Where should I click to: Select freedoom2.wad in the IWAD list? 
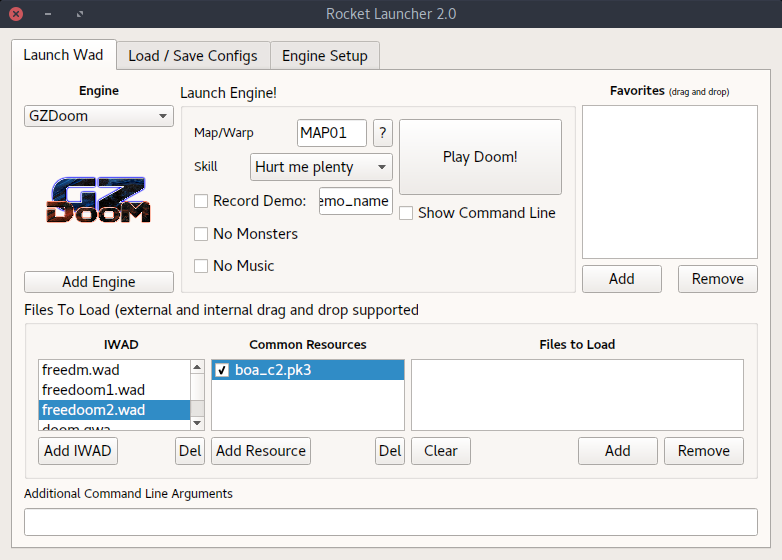[114, 410]
